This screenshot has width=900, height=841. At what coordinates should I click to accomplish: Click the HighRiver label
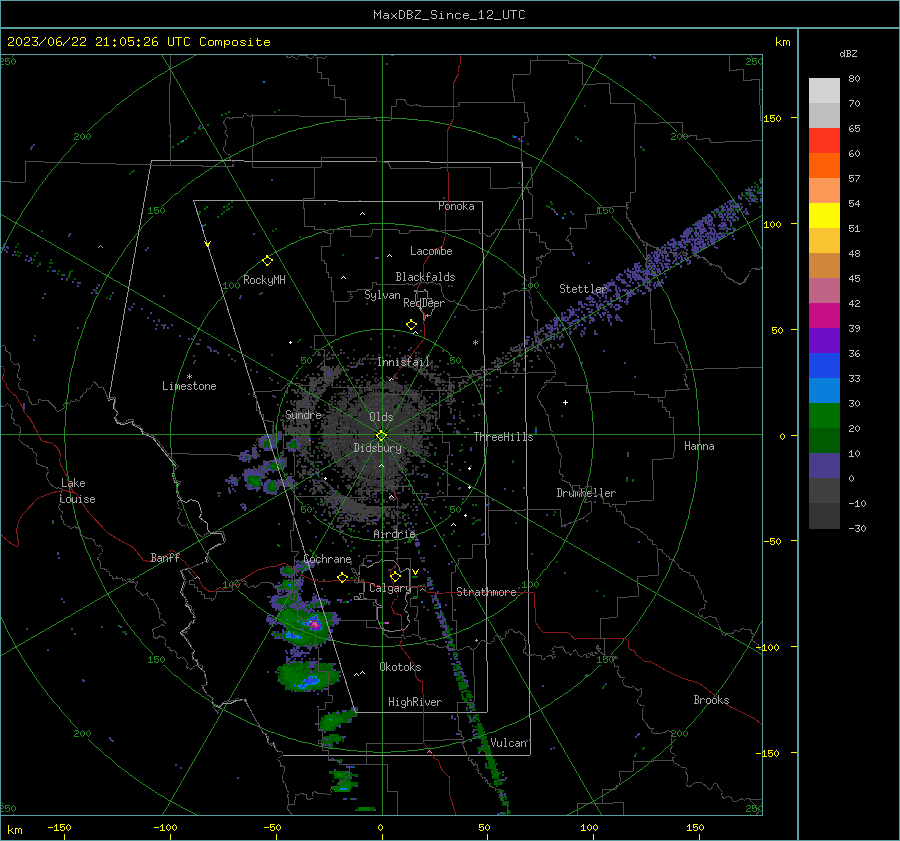[x=415, y=702]
